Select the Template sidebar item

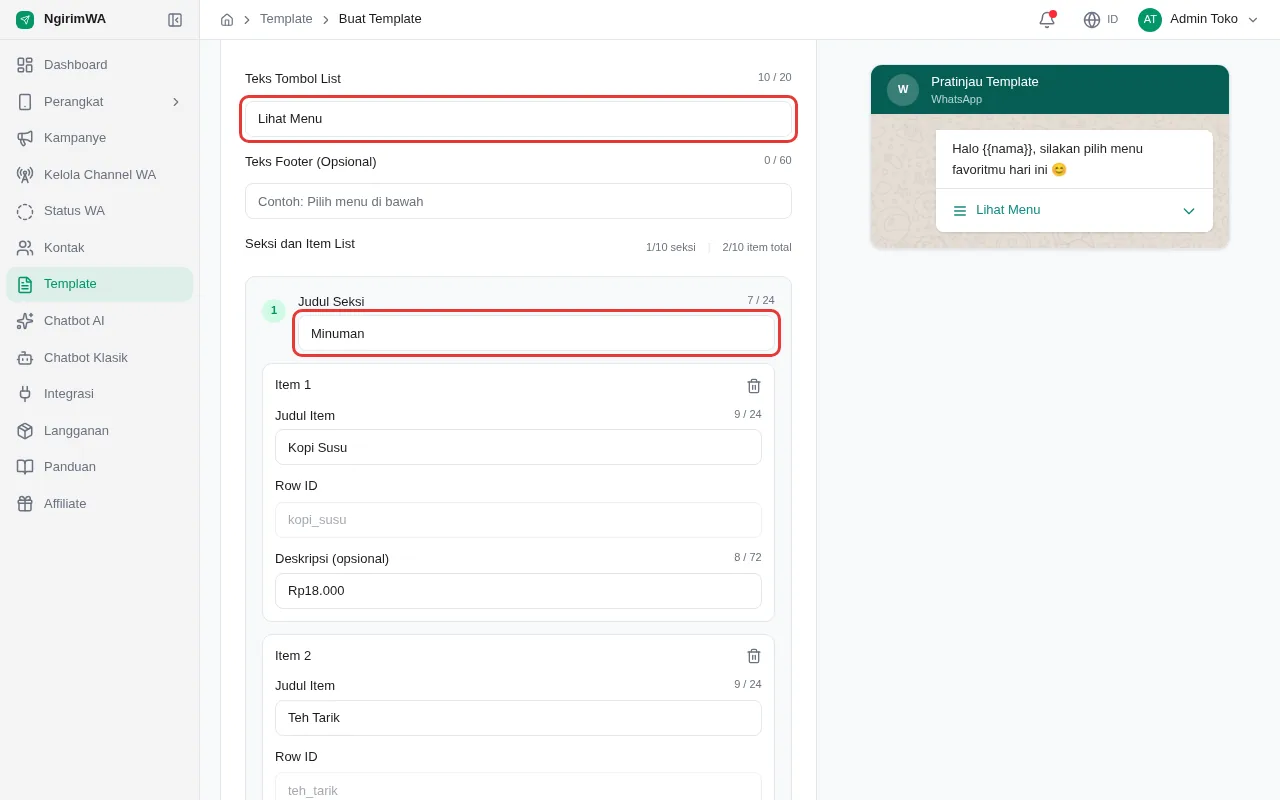coord(100,284)
